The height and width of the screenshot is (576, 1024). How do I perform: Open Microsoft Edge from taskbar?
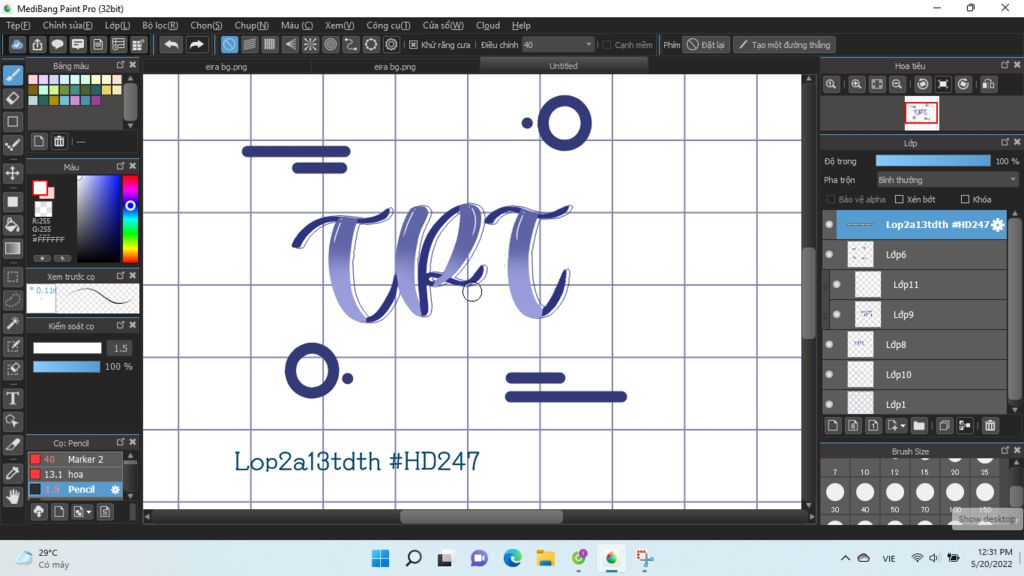(x=512, y=558)
